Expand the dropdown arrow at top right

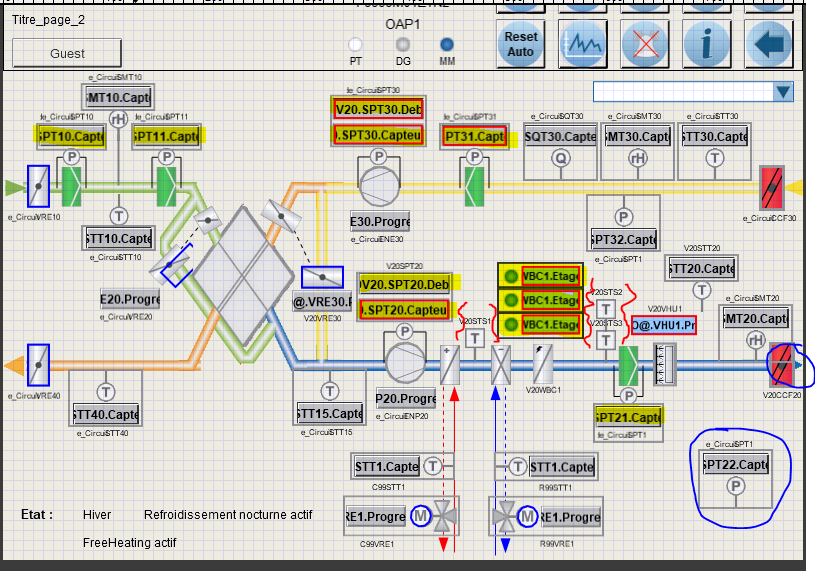(x=783, y=92)
